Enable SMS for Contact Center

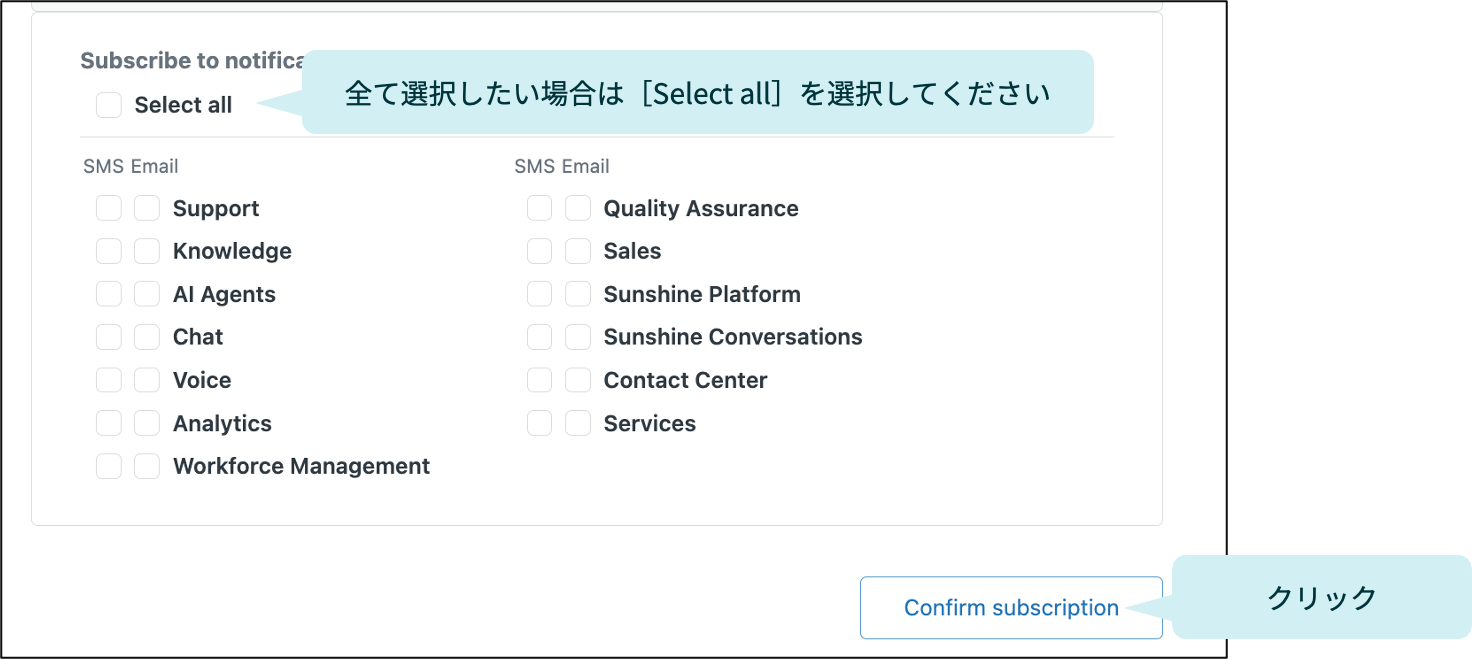tap(540, 380)
